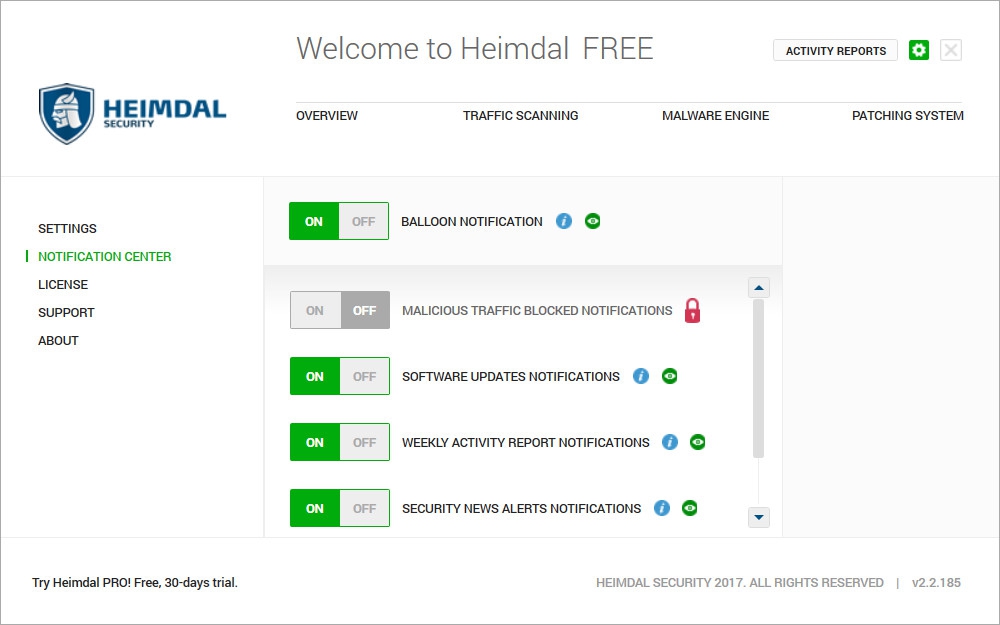Click the eye icon for Weekly Activity Report
Screen dimensions: 1000x625
coord(698,442)
